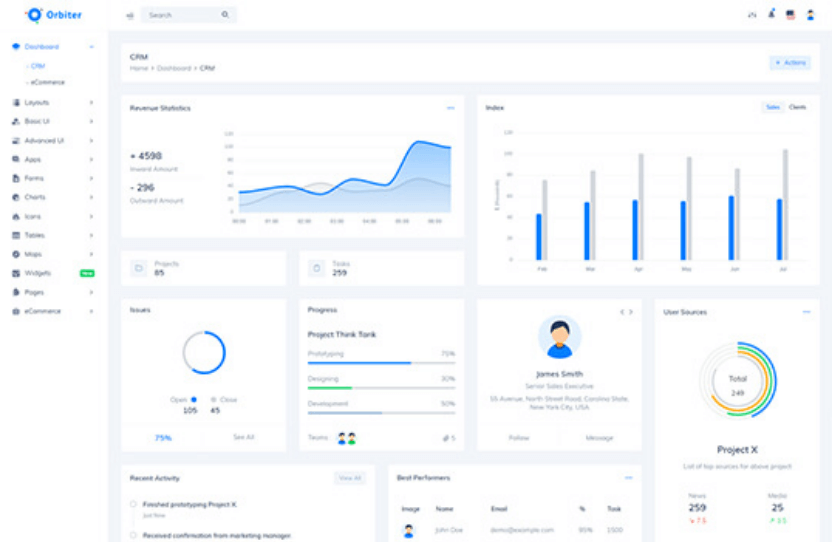Open the Actions button
832x542 pixels.
790,63
